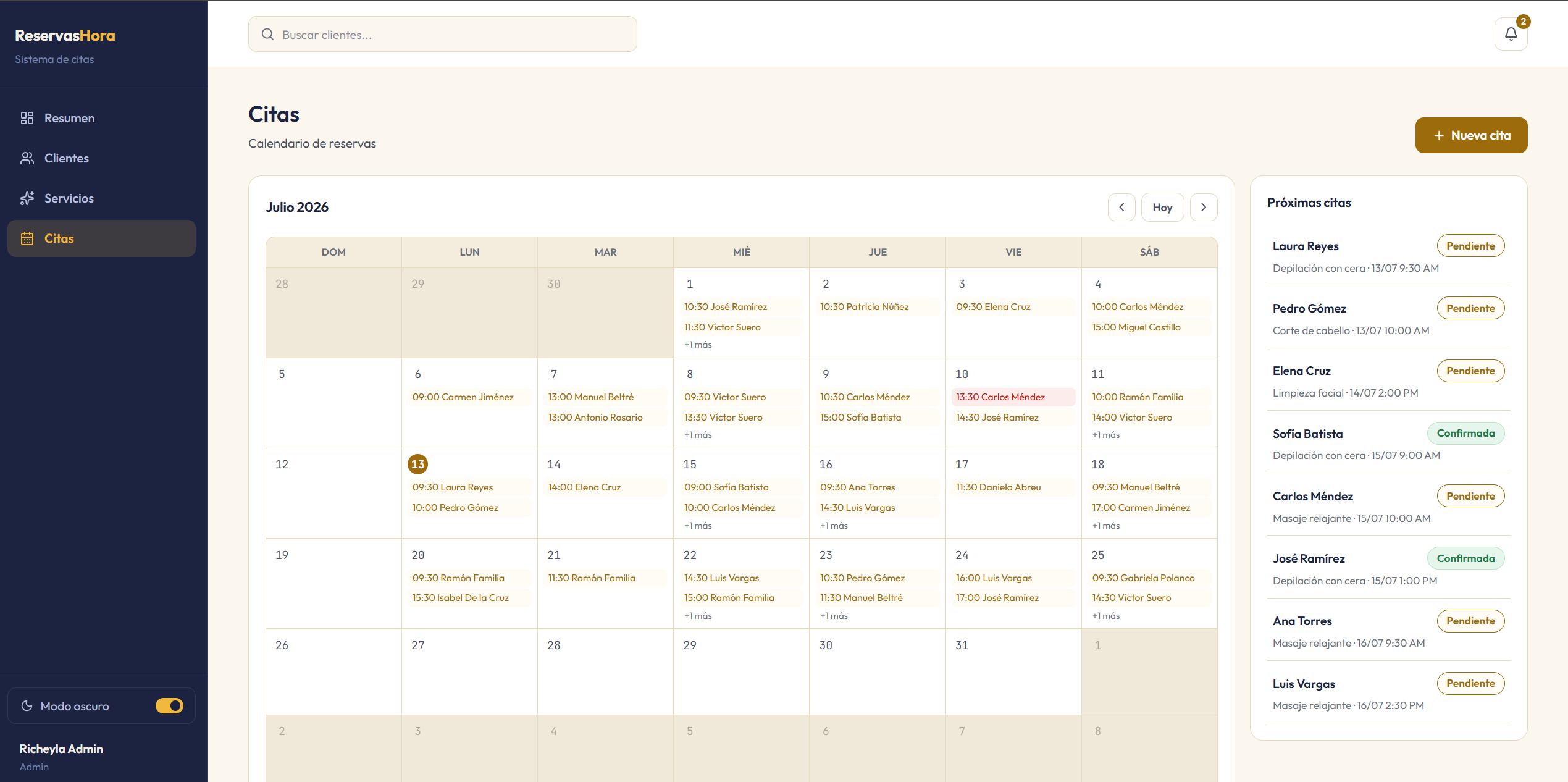Expand '+1 más' on July 25
Viewport: 1568px width, 782px height.
tap(1105, 616)
